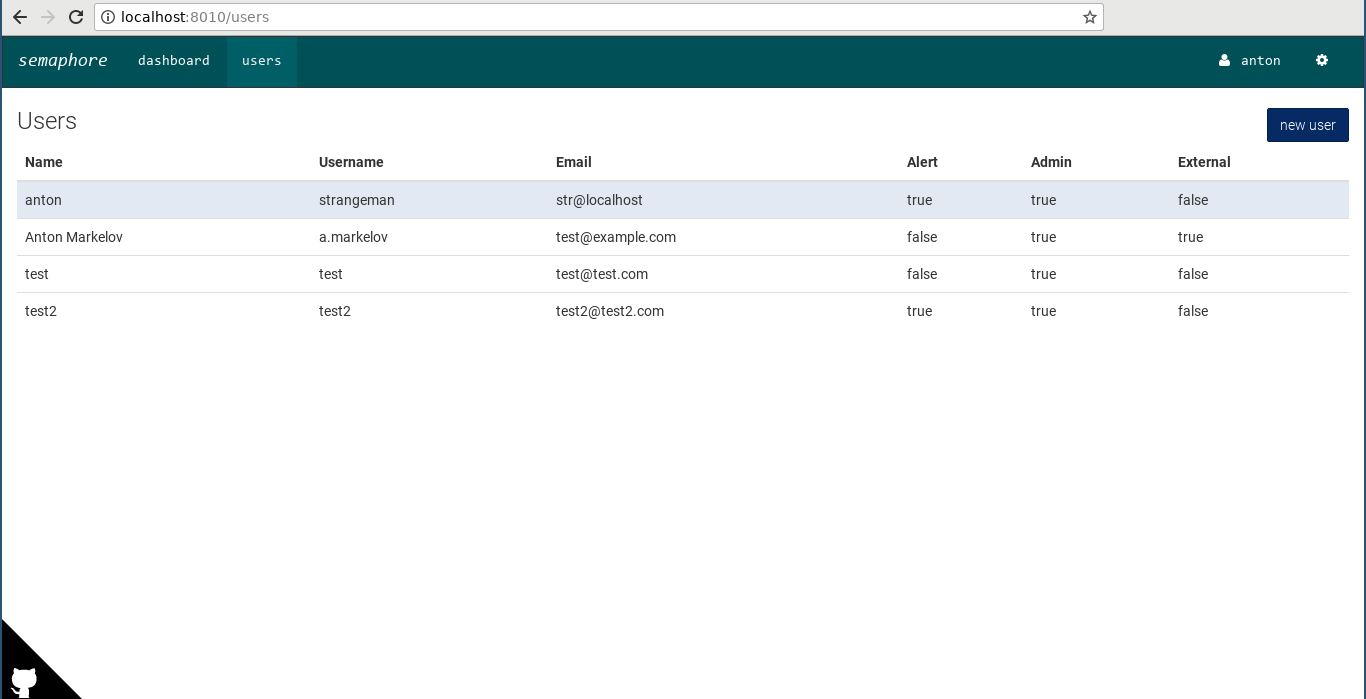Select the users tab
Screen dimensions: 1366x699
coord(261,61)
